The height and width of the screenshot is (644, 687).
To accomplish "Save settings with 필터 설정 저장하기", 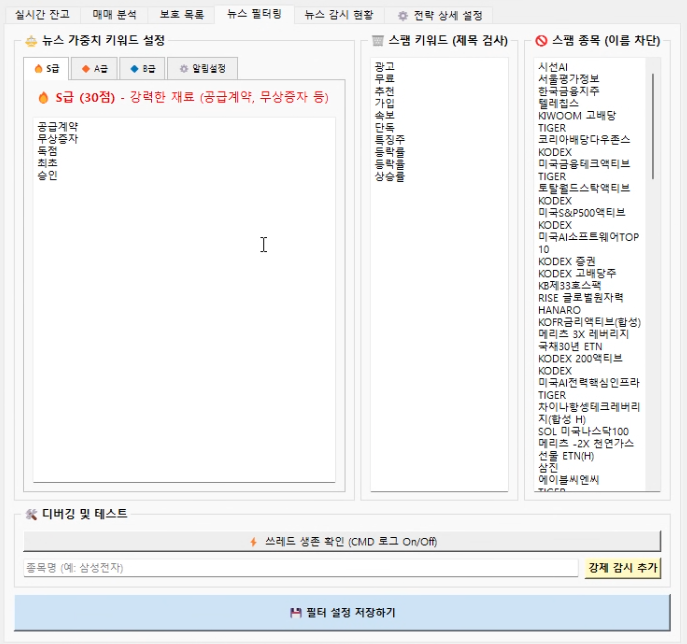I will pyautogui.click(x=342, y=612).
